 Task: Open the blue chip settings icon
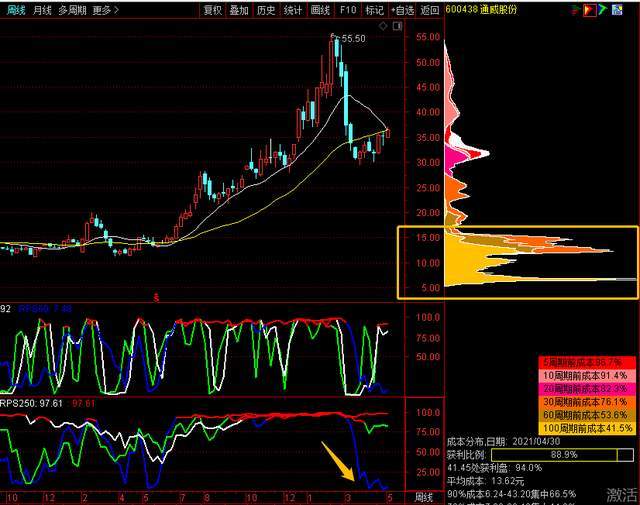point(619,10)
